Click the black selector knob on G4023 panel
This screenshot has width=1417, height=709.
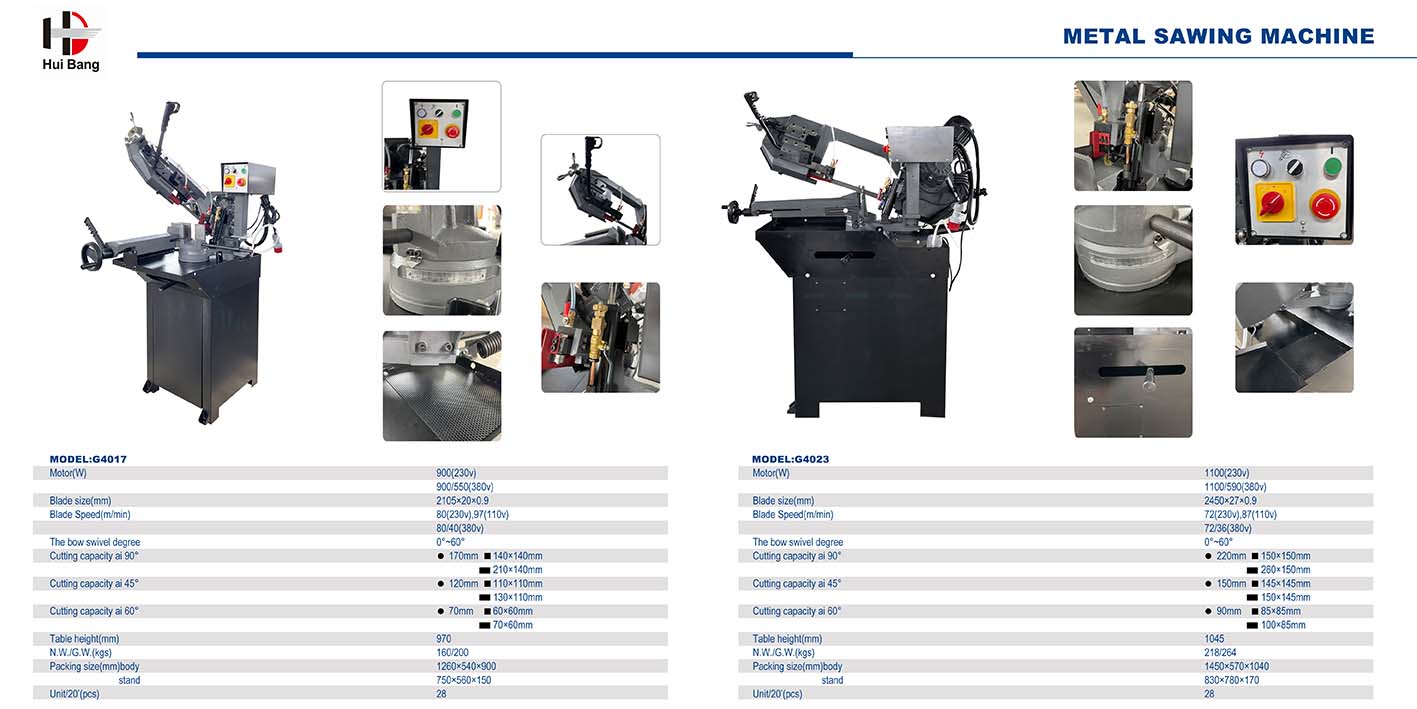point(1293,167)
